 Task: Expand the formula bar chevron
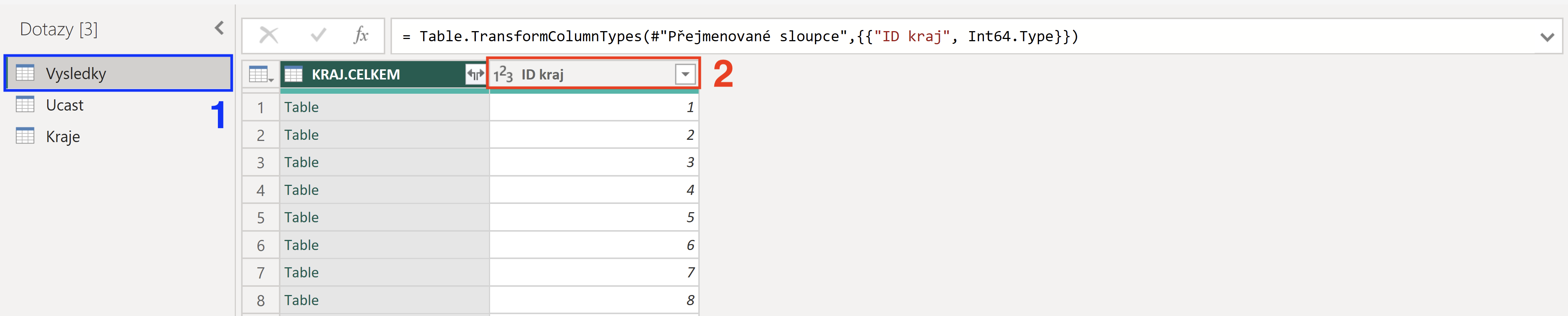coord(1547,37)
